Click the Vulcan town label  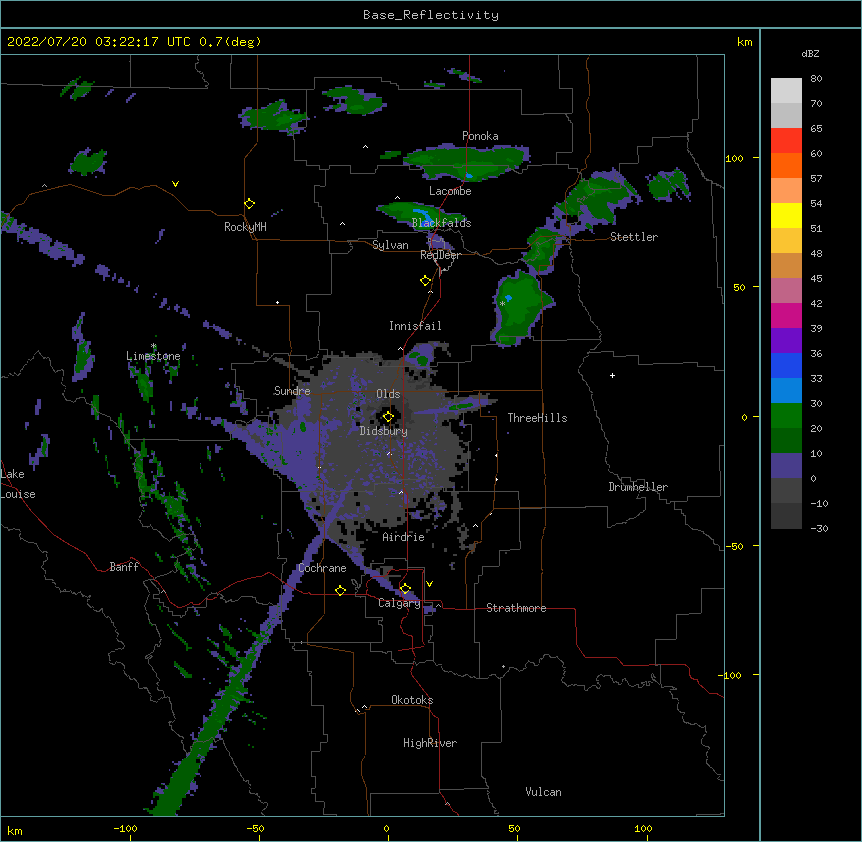[543, 792]
